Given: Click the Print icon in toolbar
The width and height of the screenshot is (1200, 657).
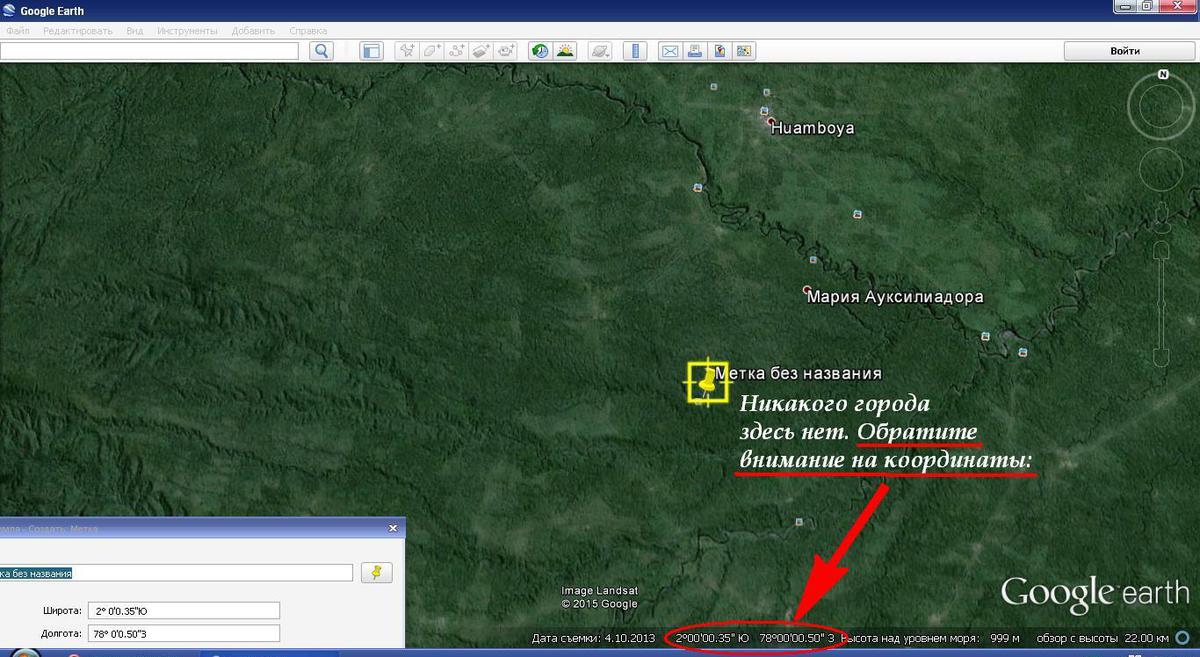Looking at the screenshot, I should click(x=694, y=51).
